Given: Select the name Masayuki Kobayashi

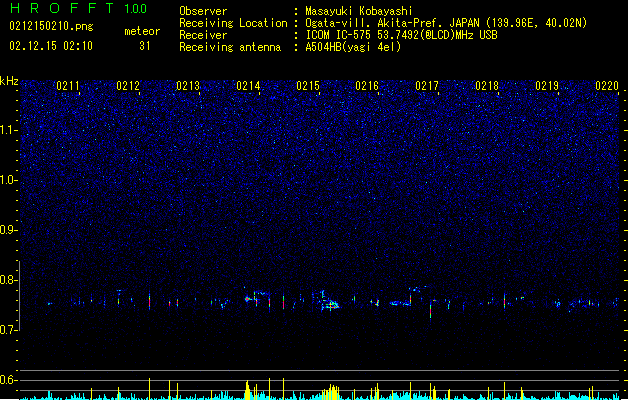Looking at the screenshot, I should [x=359, y=11].
